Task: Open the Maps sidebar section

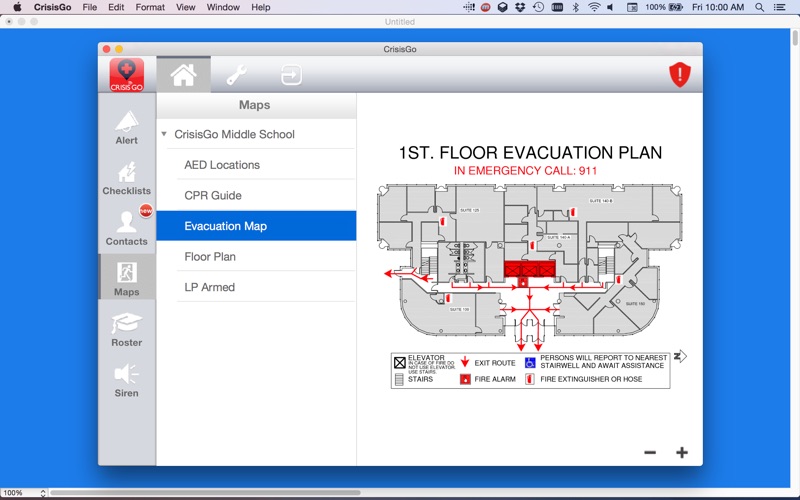Action: pyautogui.click(x=127, y=279)
